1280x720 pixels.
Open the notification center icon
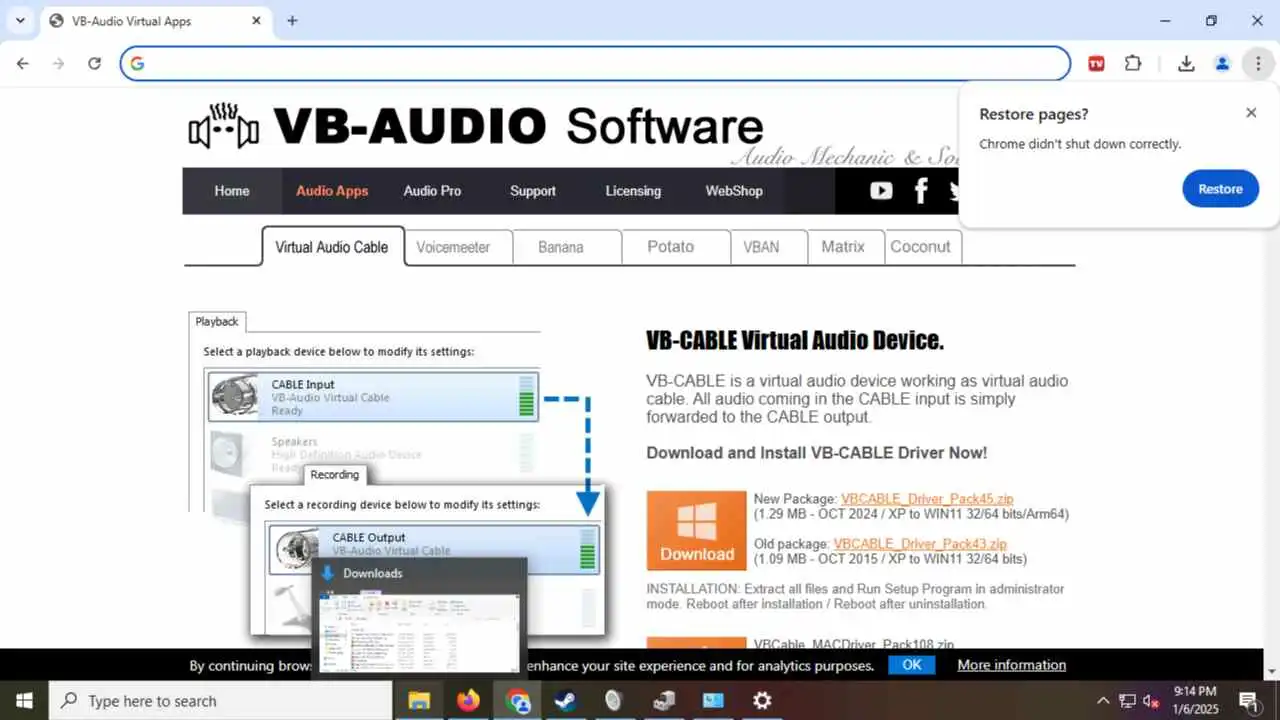[x=1248, y=700]
